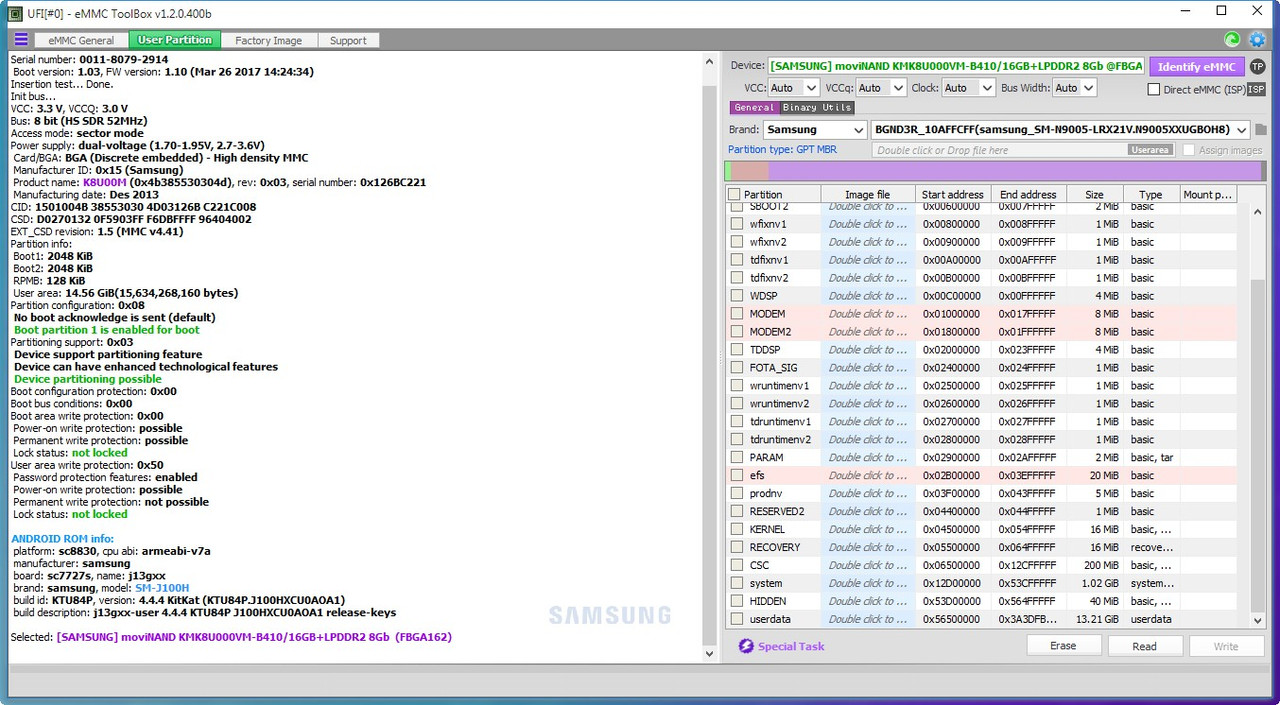Click the Read button

tap(1144, 646)
